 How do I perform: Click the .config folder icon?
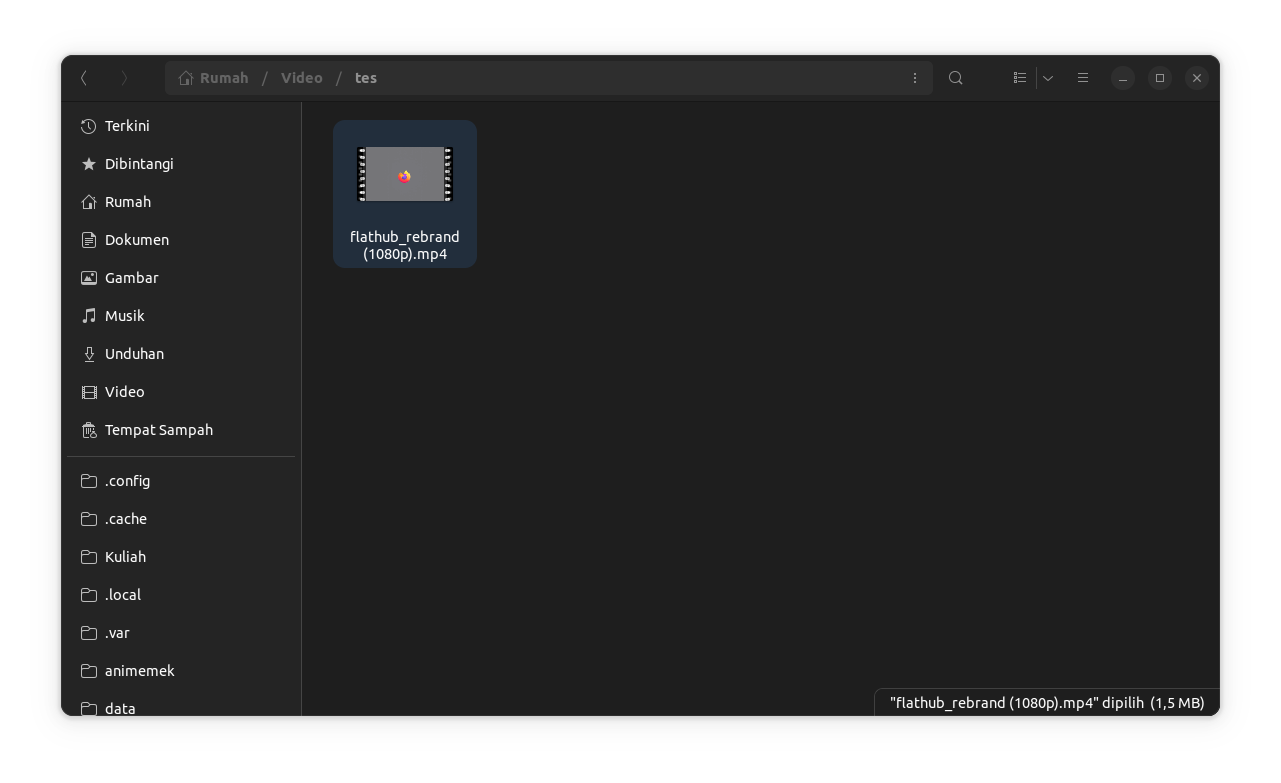89,481
